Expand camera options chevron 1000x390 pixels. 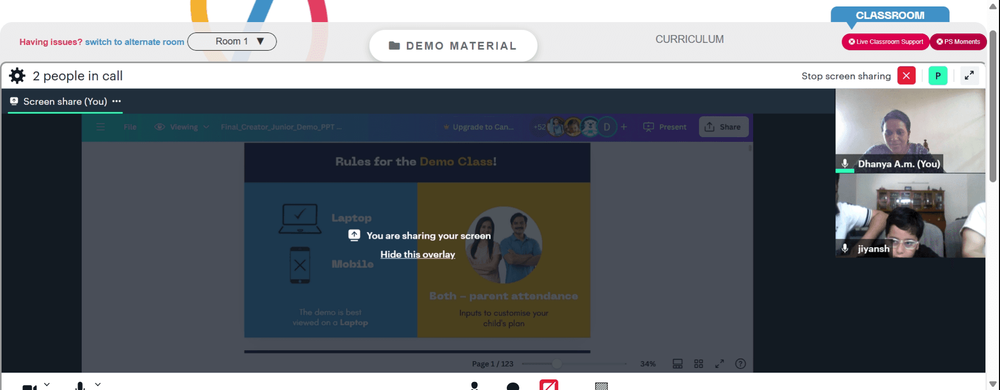point(47,384)
